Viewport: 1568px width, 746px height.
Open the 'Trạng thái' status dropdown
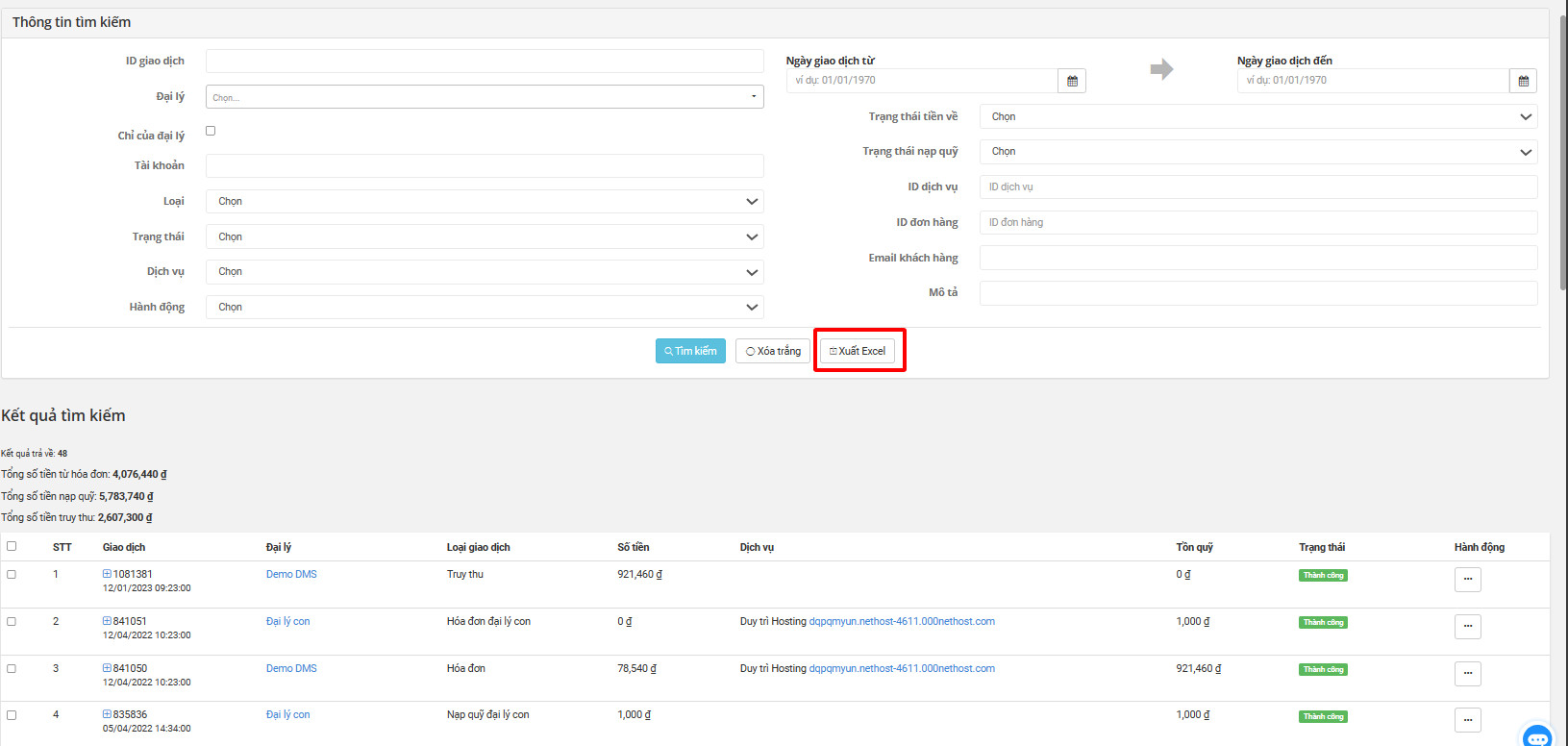pyautogui.click(x=485, y=236)
